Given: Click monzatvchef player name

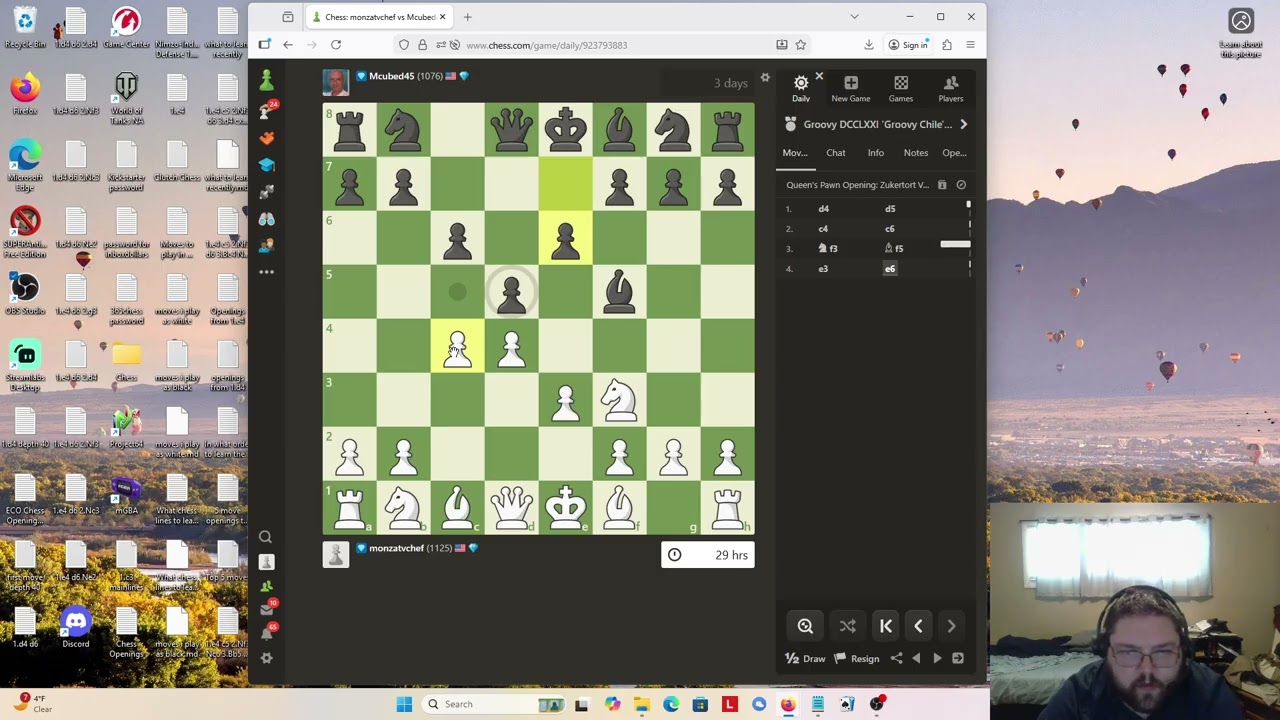Looking at the screenshot, I should 396,548.
